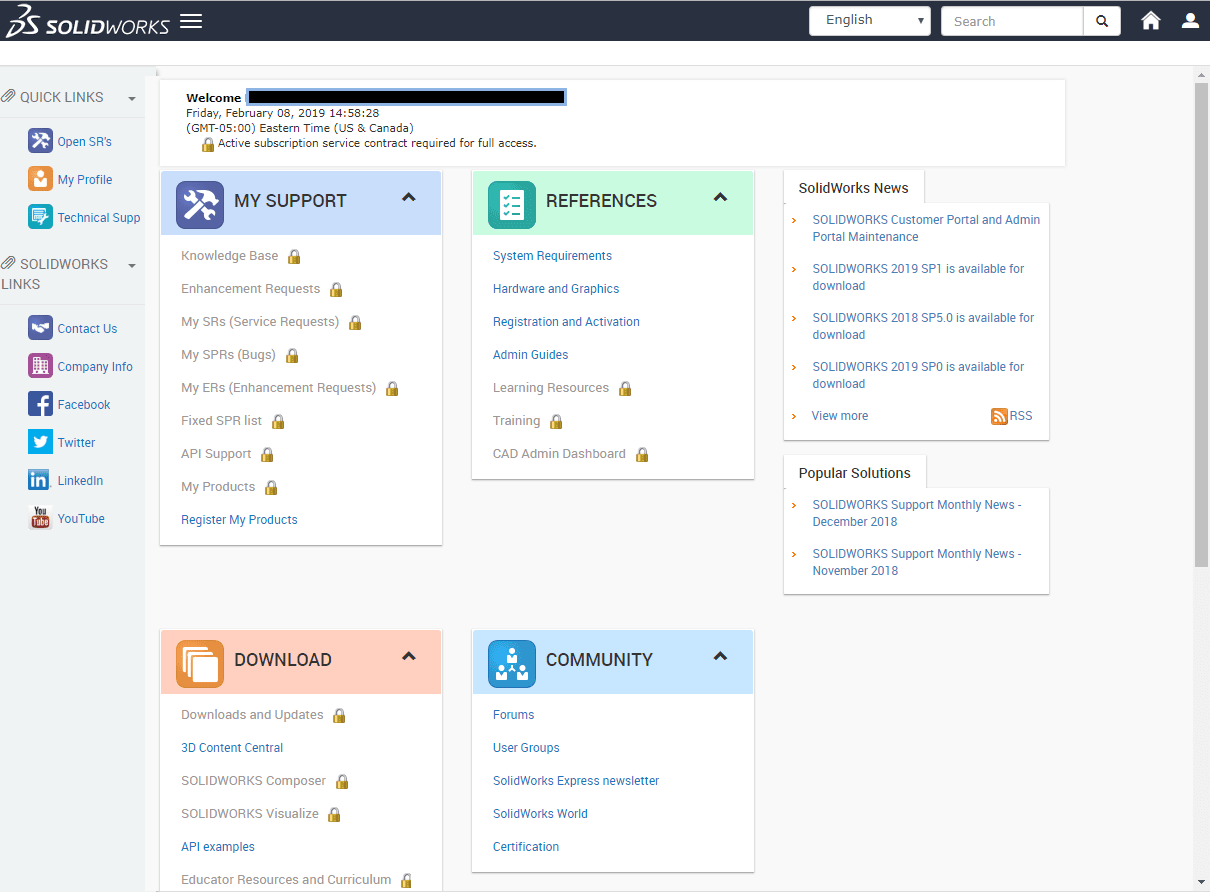Click the locked Learning Resources entry
The height and width of the screenshot is (892, 1210).
[x=551, y=388]
